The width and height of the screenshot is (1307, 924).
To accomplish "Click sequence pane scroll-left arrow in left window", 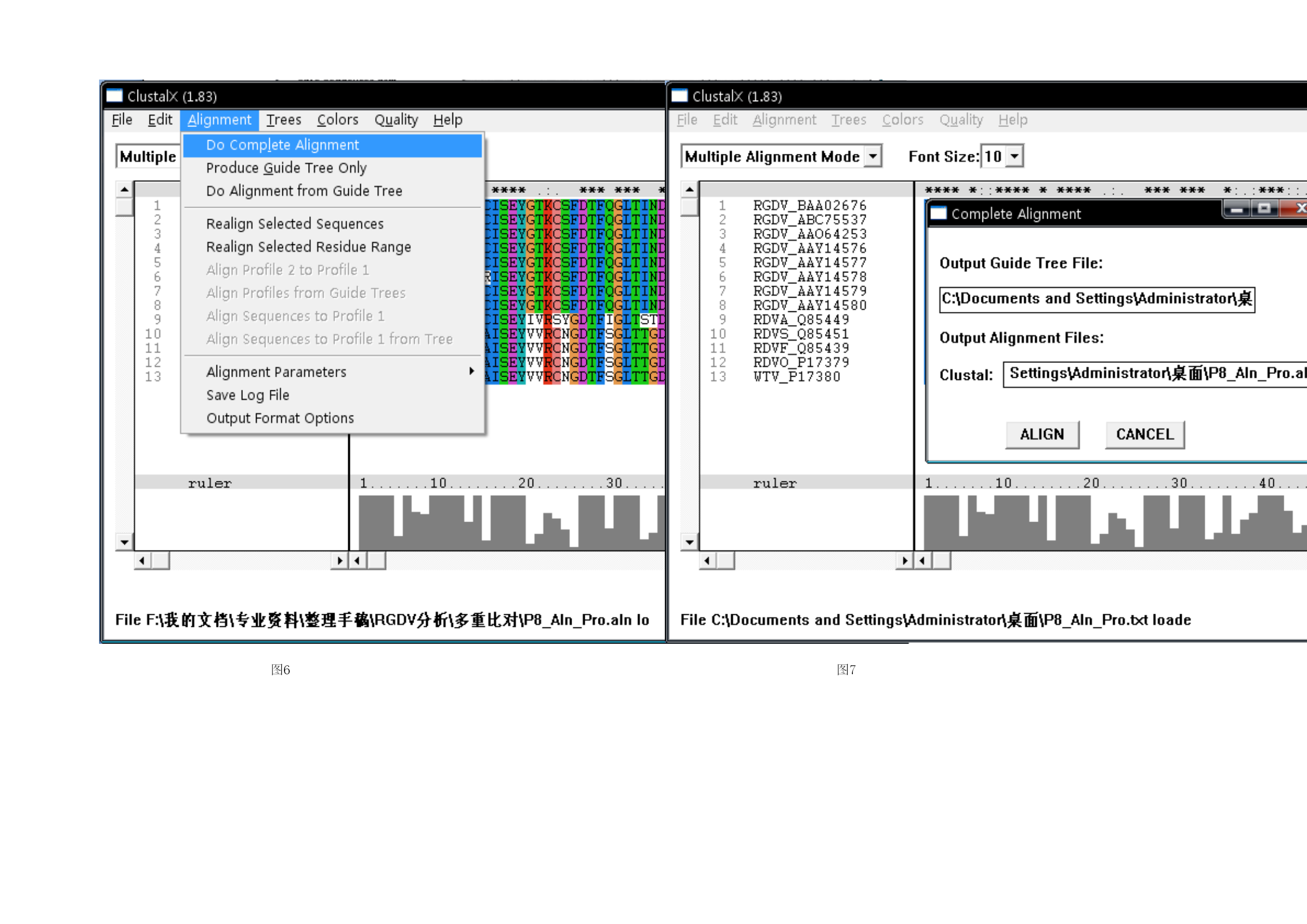I will [358, 561].
